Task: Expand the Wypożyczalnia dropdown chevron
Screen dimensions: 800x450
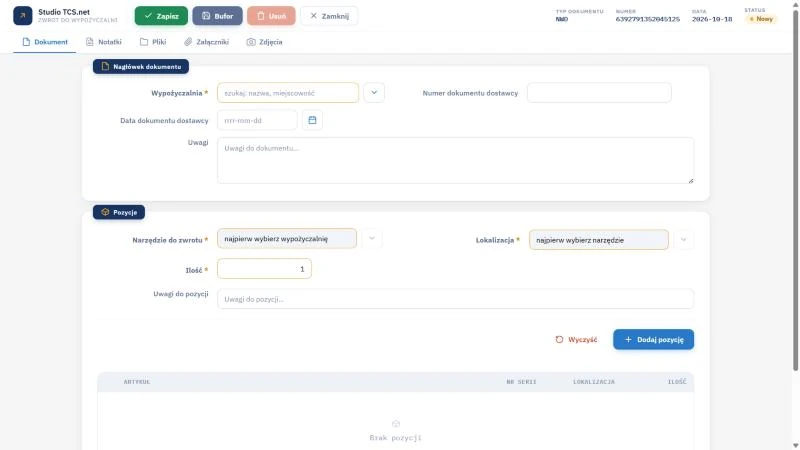Action: point(374,93)
